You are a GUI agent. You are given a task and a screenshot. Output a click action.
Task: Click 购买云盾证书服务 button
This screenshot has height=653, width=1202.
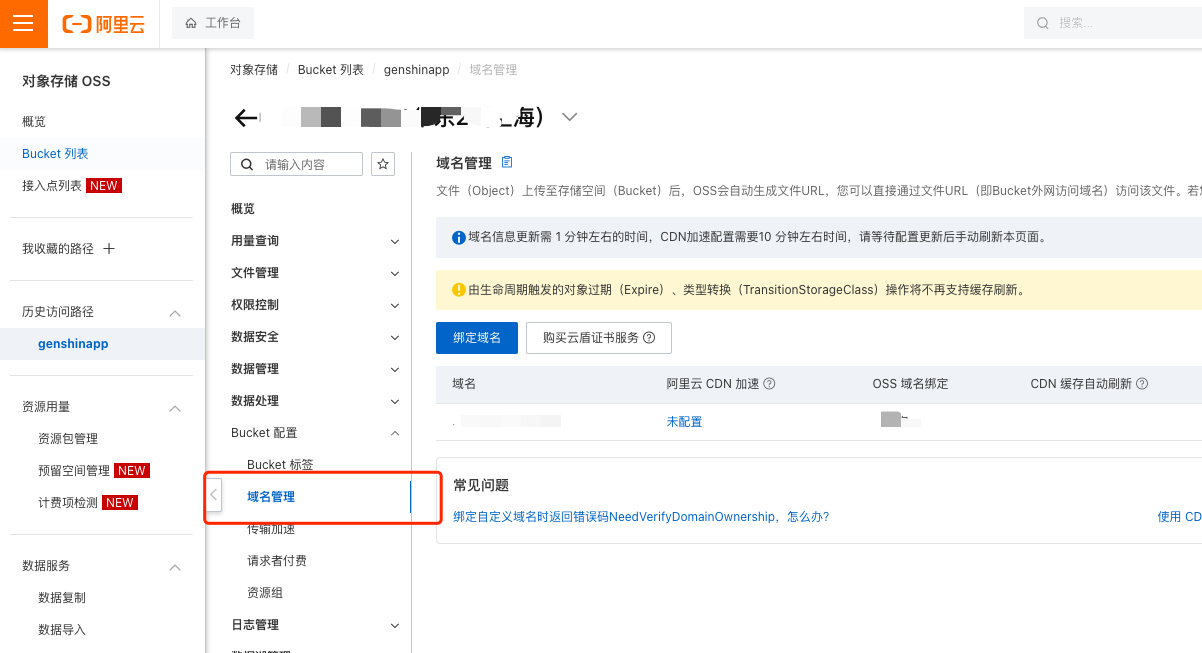599,337
